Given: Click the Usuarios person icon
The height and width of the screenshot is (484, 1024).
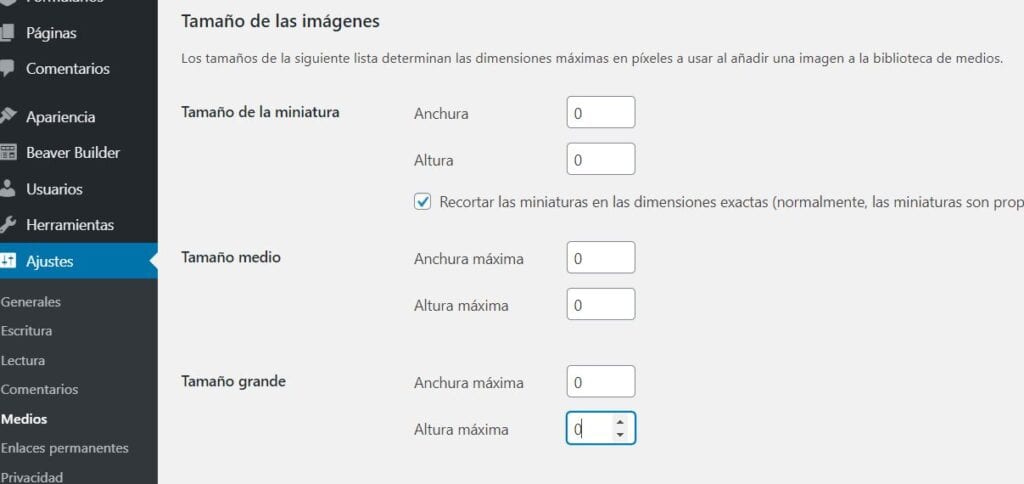Looking at the screenshot, I should [x=7, y=189].
